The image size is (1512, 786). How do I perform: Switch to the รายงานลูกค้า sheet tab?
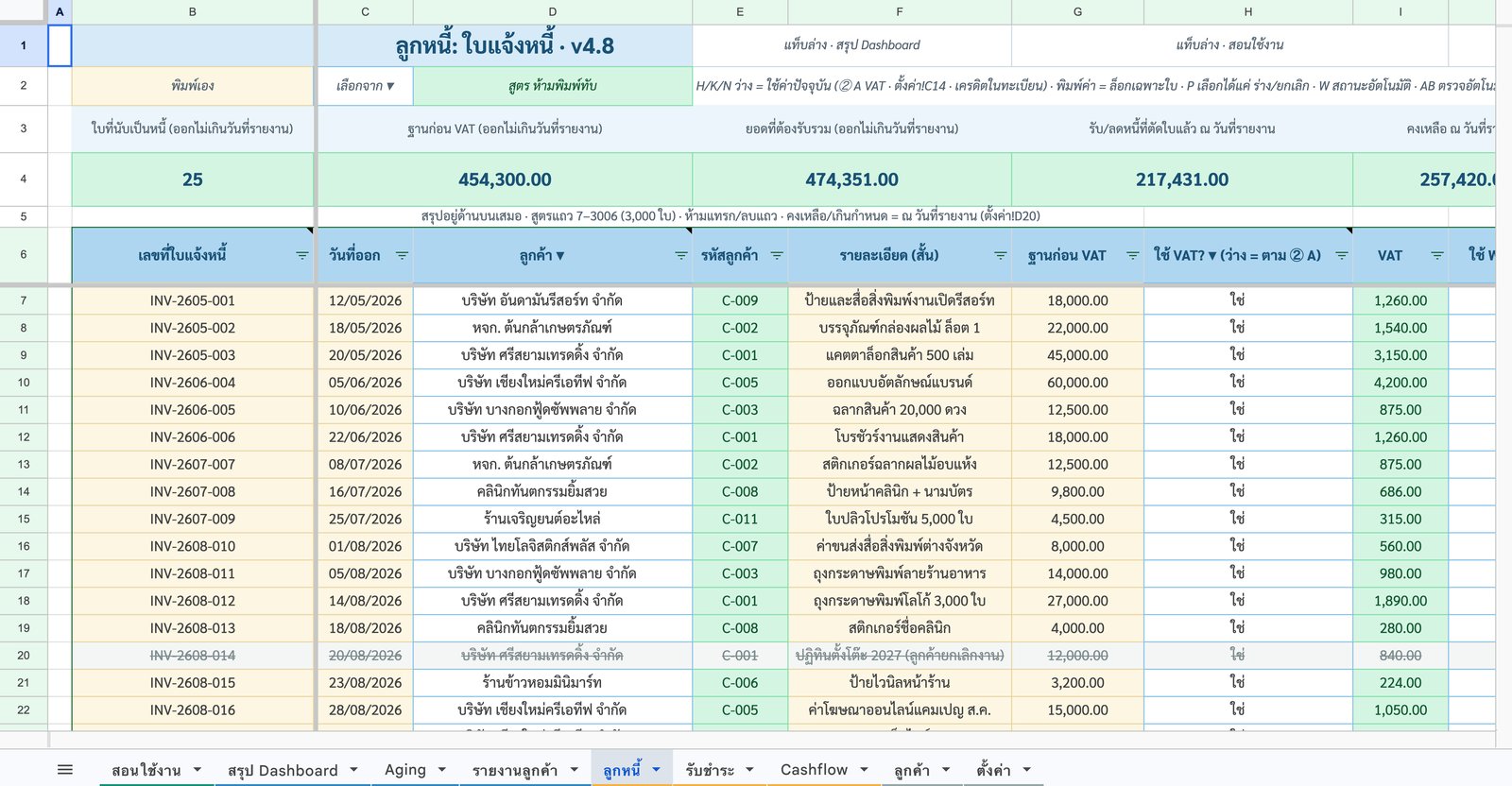point(515,770)
